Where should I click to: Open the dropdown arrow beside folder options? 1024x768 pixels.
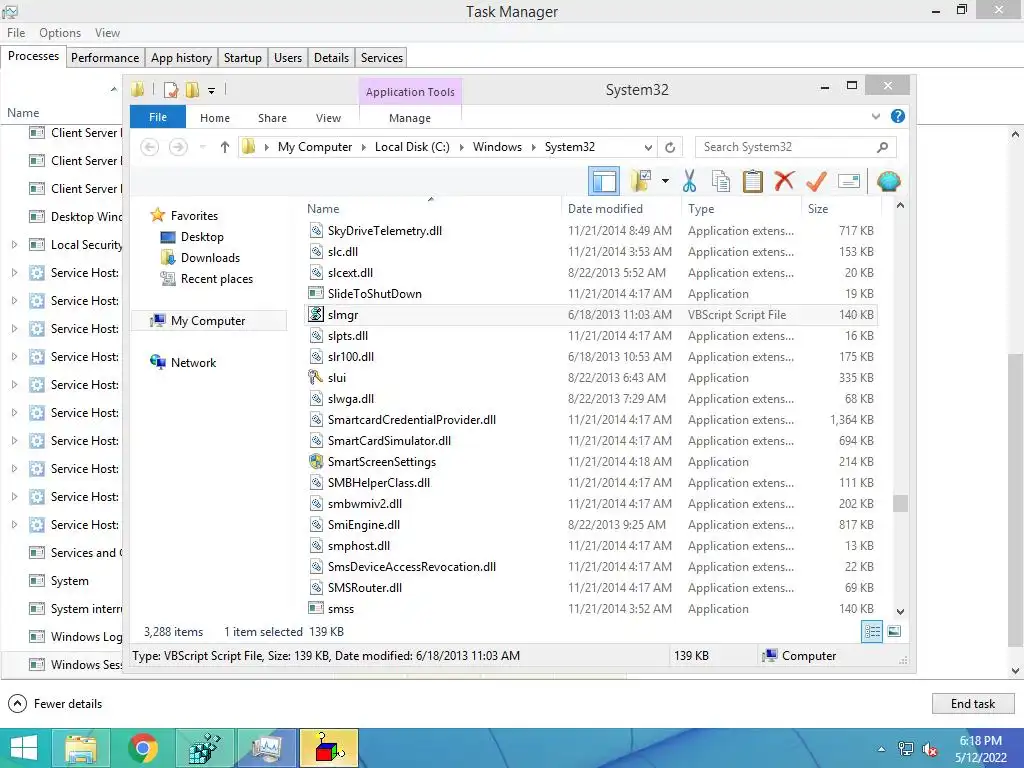[x=665, y=181]
